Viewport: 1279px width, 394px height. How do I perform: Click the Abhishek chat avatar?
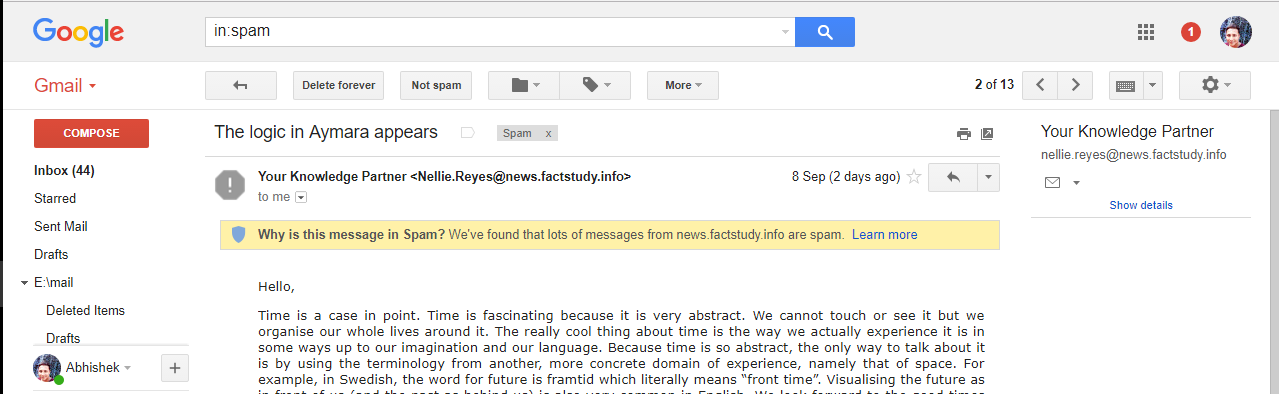46,368
